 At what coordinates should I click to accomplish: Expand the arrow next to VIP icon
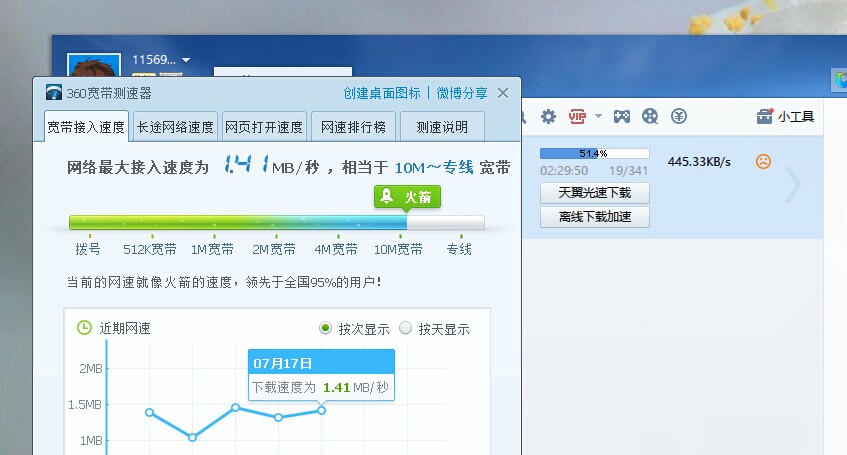598,116
